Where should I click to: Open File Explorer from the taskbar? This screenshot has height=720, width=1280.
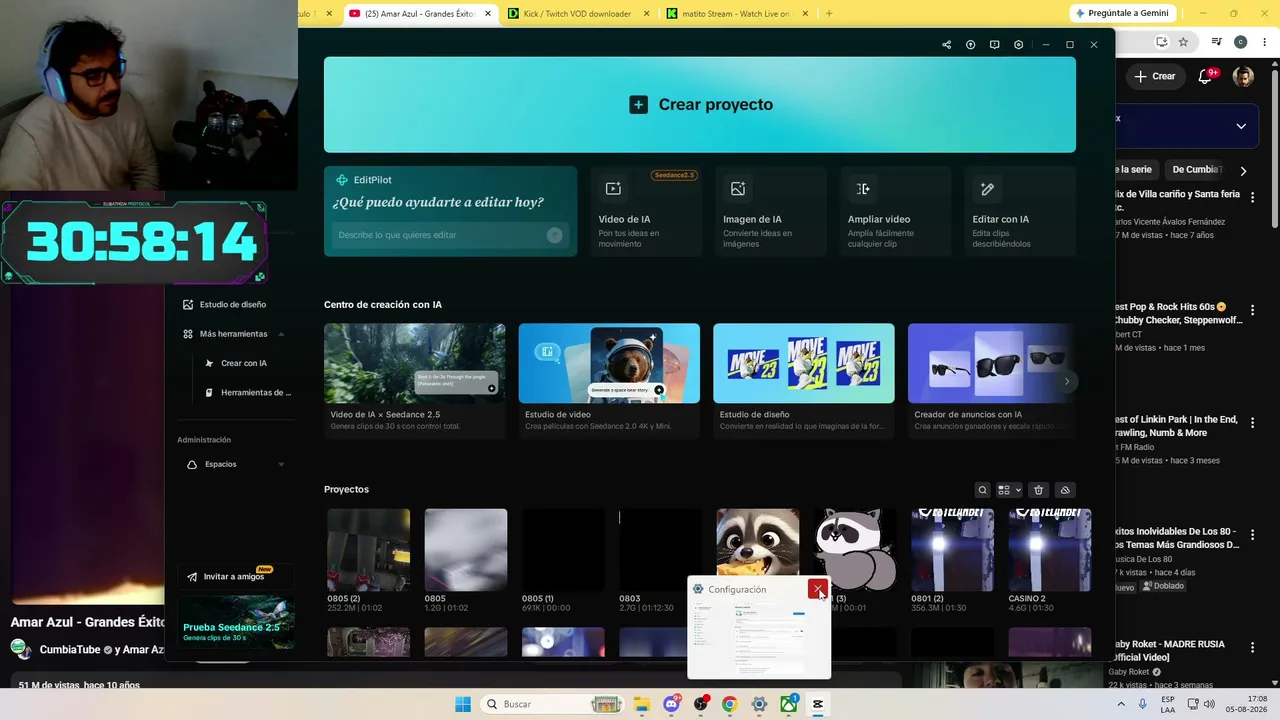[642, 704]
